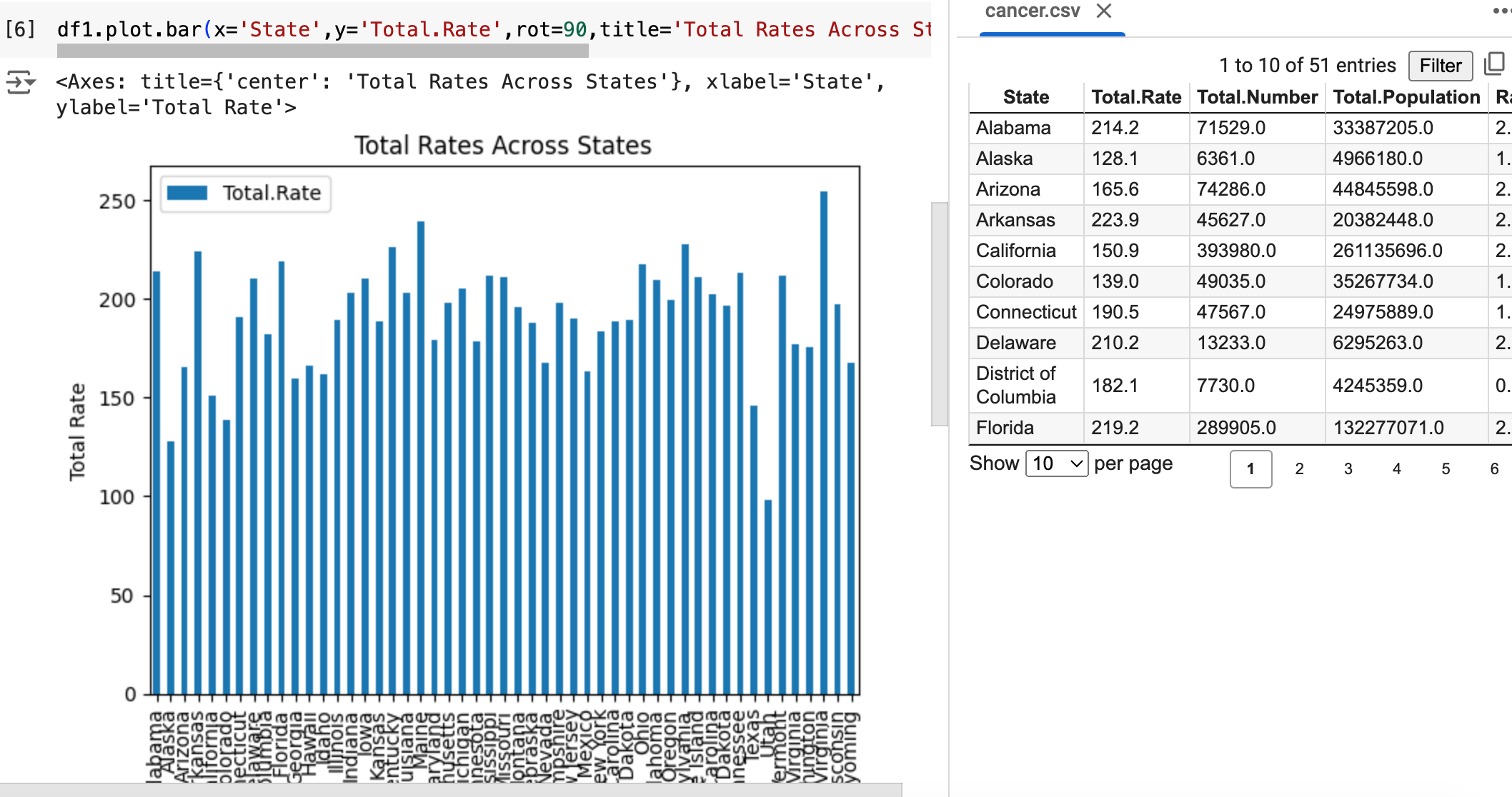Jump to page 6, the last page

coord(1493,469)
